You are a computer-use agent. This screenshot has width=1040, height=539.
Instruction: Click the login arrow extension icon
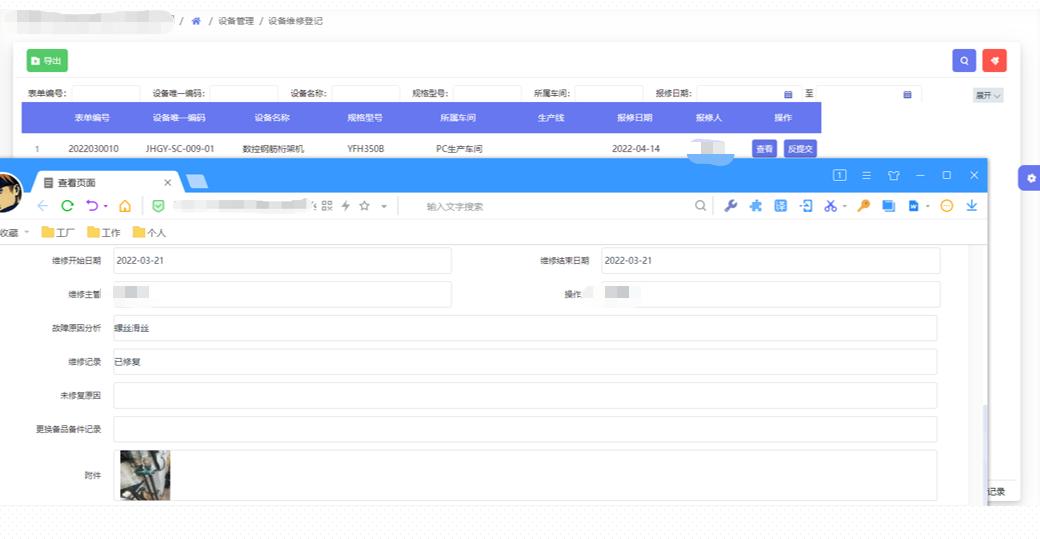pos(806,206)
